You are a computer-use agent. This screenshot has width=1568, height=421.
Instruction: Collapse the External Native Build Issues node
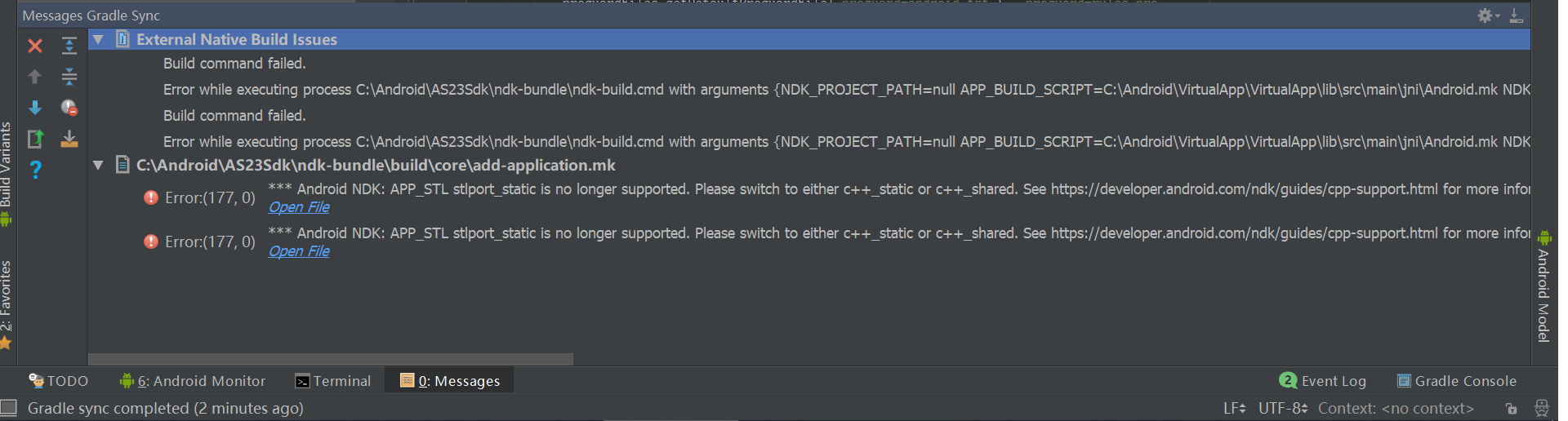[x=98, y=39]
